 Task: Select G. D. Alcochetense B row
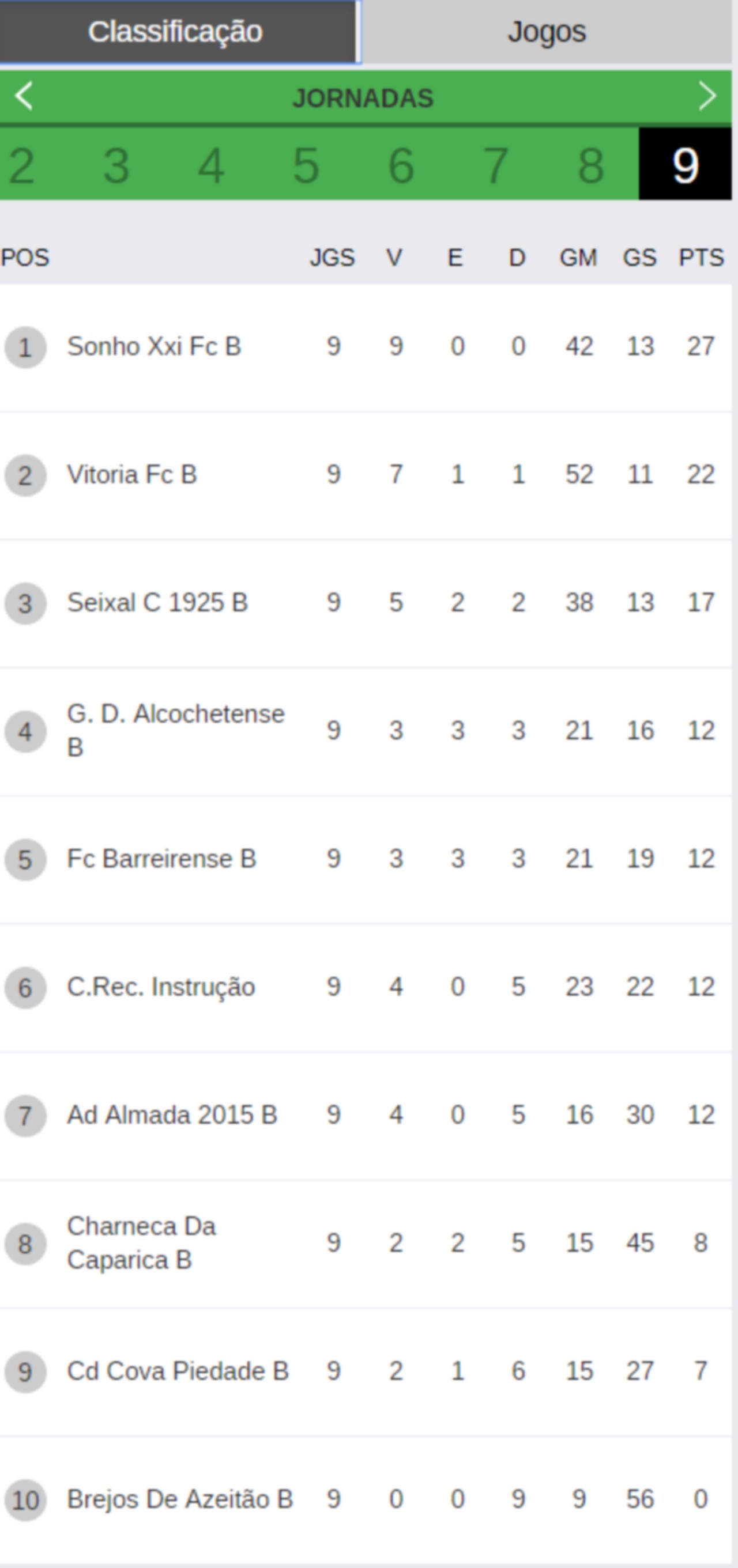[366, 731]
